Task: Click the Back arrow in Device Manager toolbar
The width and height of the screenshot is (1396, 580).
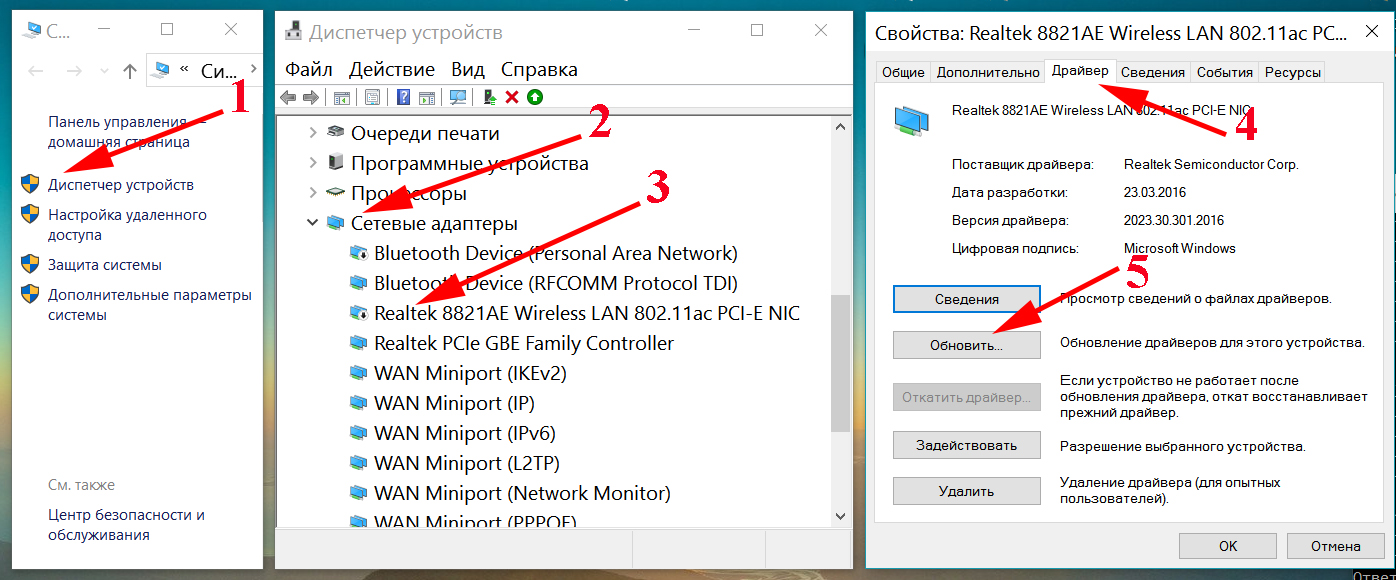Action: pos(288,97)
